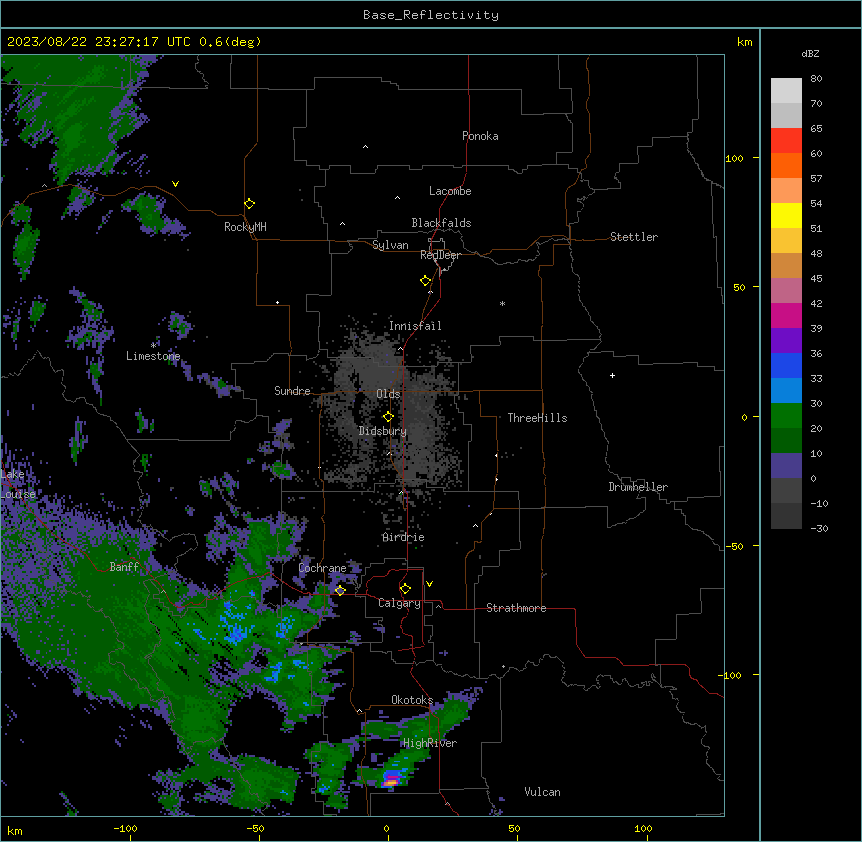Click the asterisk marker above Limestone label

[x=153, y=345]
